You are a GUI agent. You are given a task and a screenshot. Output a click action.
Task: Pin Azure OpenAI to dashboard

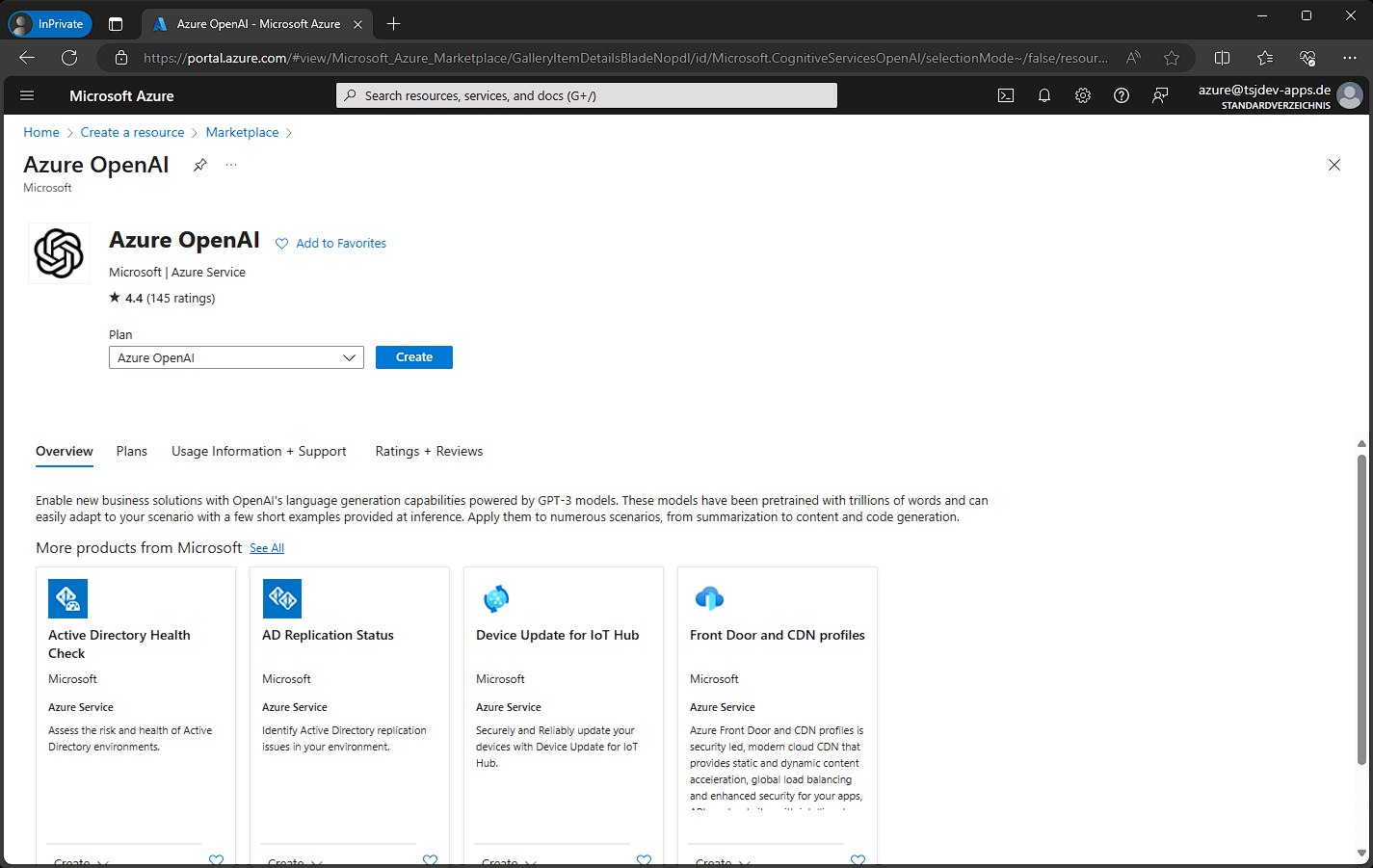pyautogui.click(x=199, y=165)
